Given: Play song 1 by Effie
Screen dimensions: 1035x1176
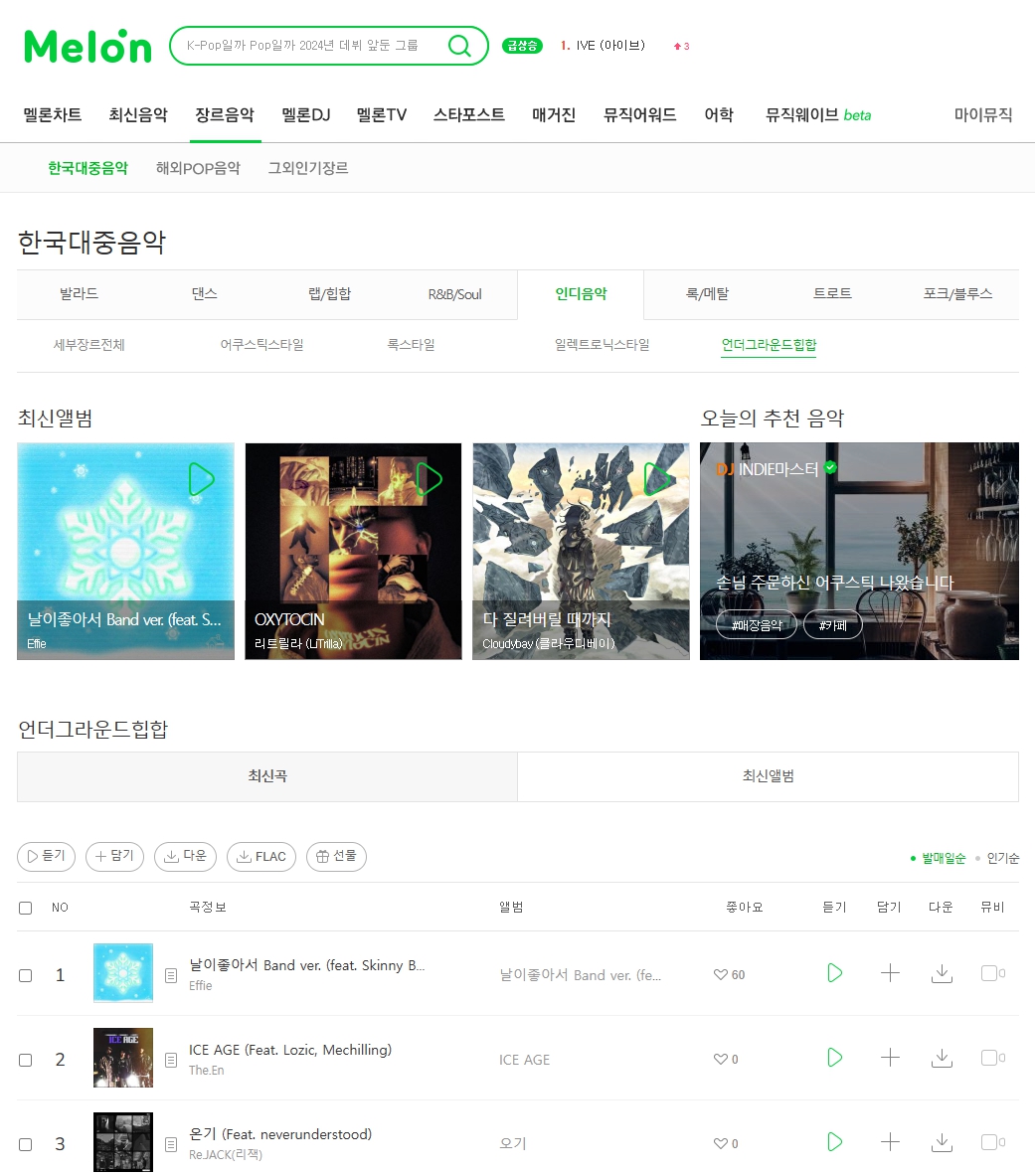Looking at the screenshot, I should (834, 973).
